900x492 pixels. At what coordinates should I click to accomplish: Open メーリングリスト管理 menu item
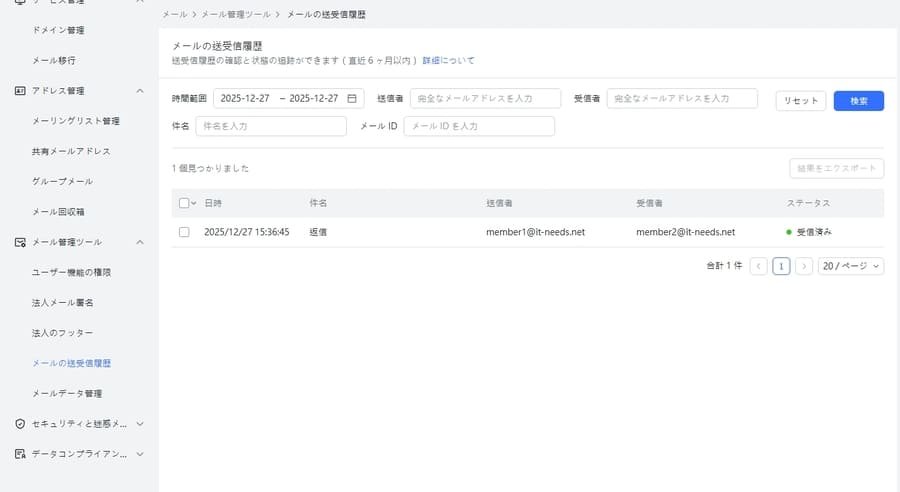click(76, 121)
